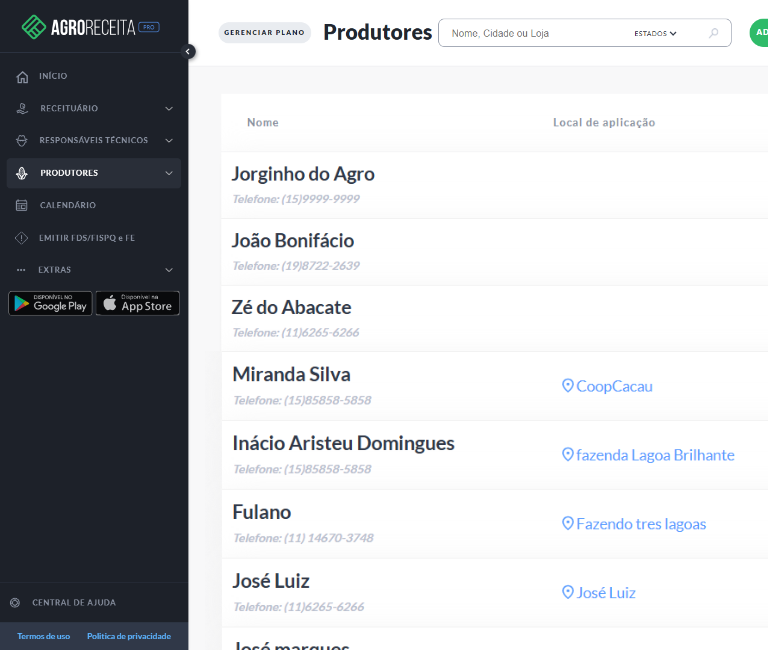Expand the Produtores menu chevron

pyautogui.click(x=168, y=173)
